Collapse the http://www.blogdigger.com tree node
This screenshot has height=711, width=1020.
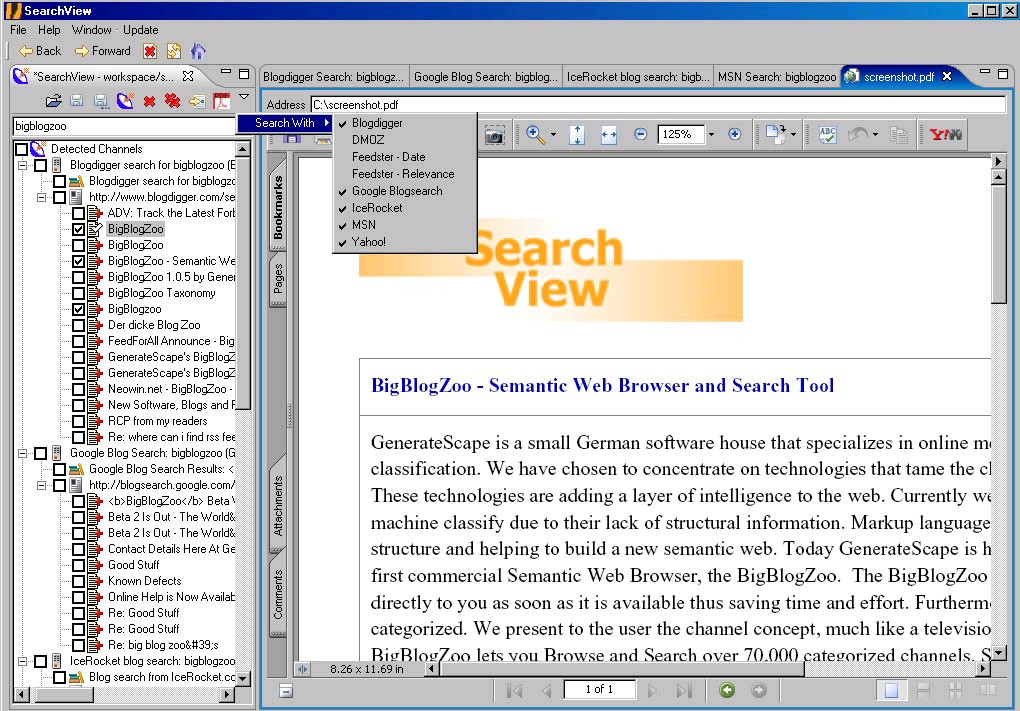point(42,197)
